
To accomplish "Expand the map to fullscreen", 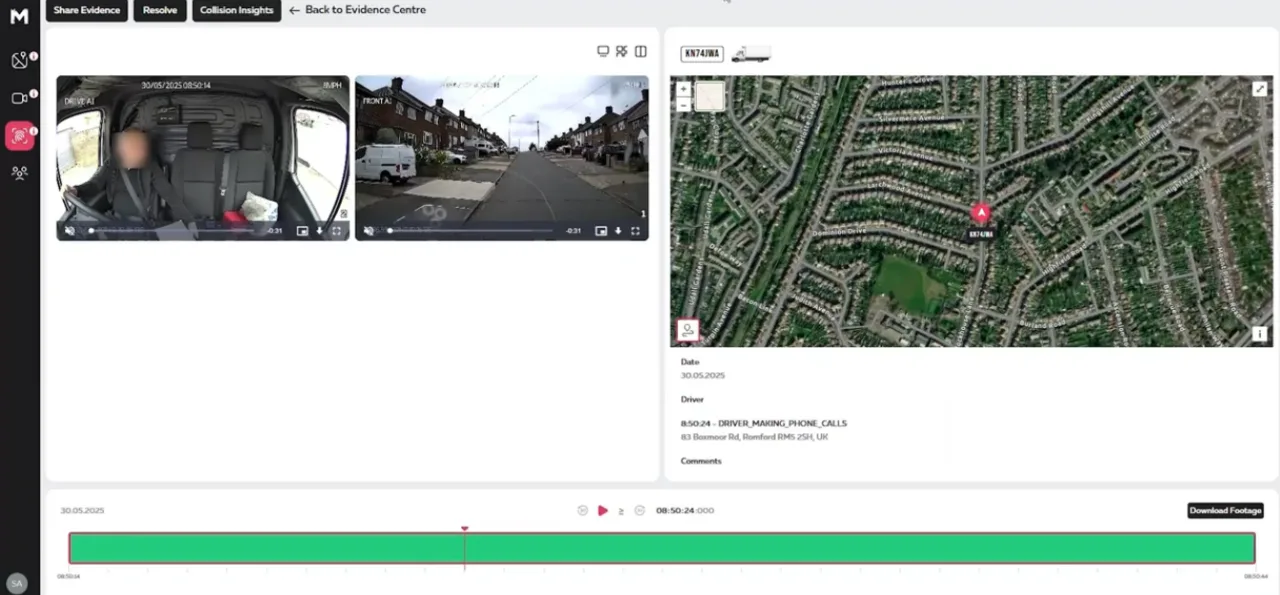I will (1260, 89).
